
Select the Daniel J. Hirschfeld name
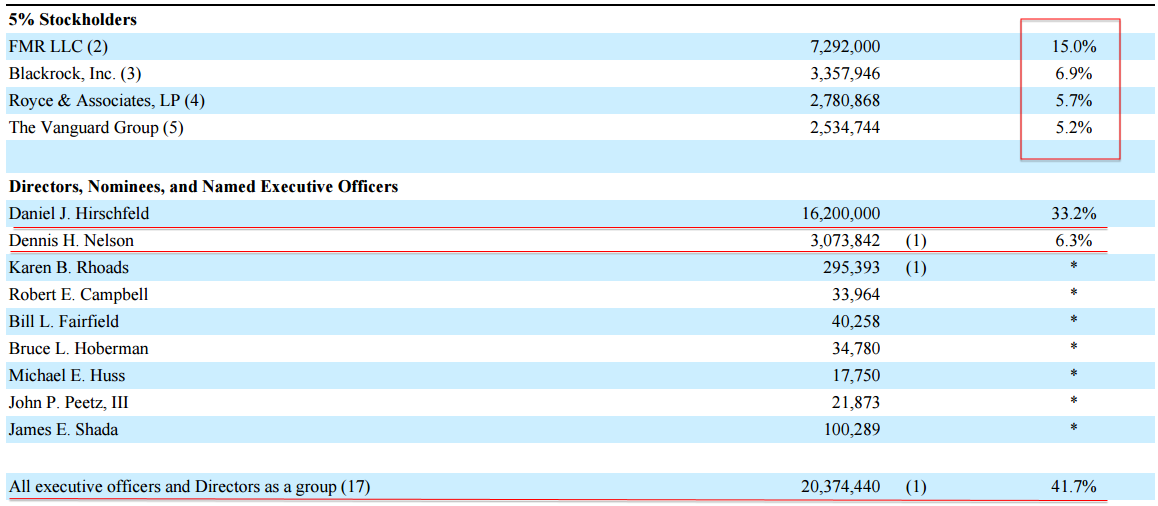coord(79,214)
